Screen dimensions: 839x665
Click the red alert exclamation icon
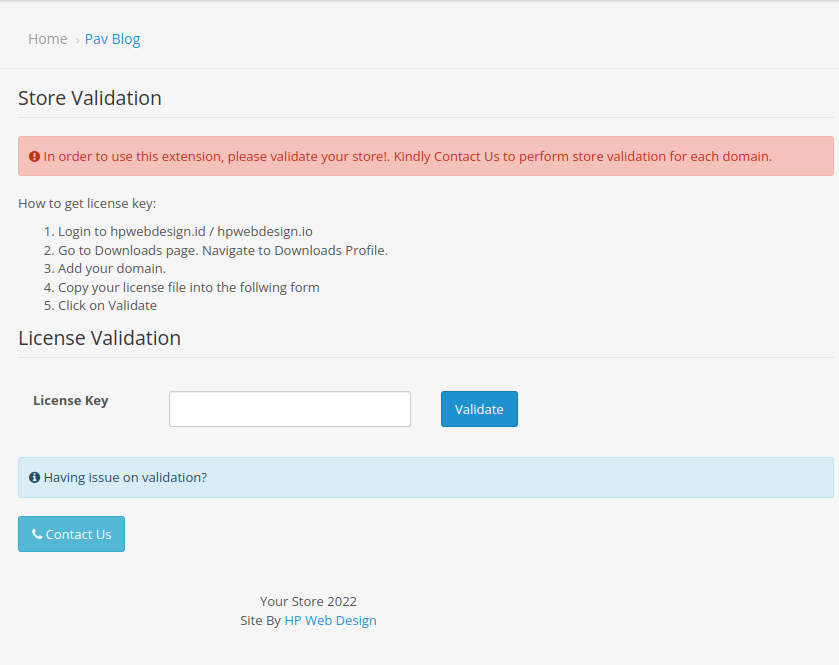(x=34, y=157)
